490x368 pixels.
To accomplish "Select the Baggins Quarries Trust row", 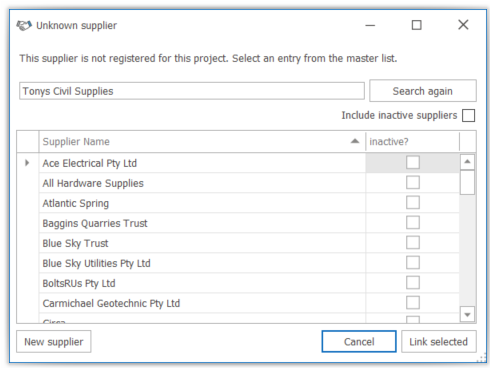I will (202, 223).
